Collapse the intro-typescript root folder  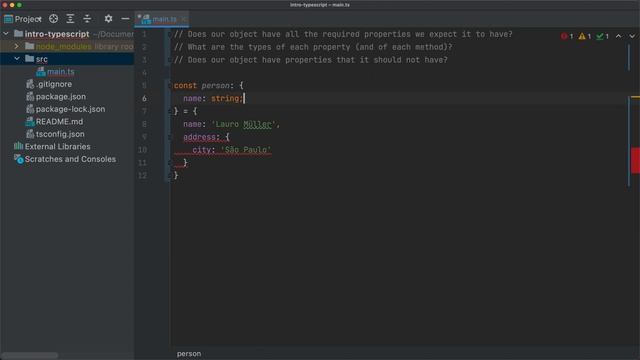click(6, 34)
